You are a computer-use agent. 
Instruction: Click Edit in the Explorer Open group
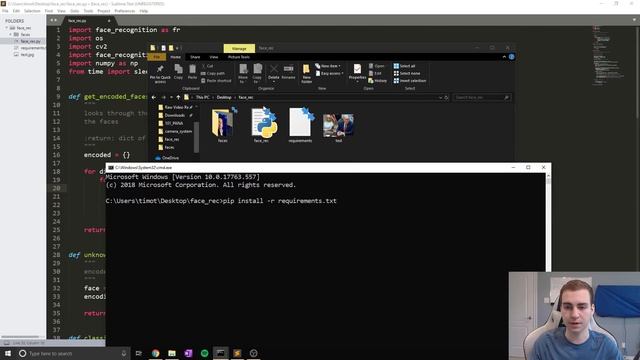[375, 73]
